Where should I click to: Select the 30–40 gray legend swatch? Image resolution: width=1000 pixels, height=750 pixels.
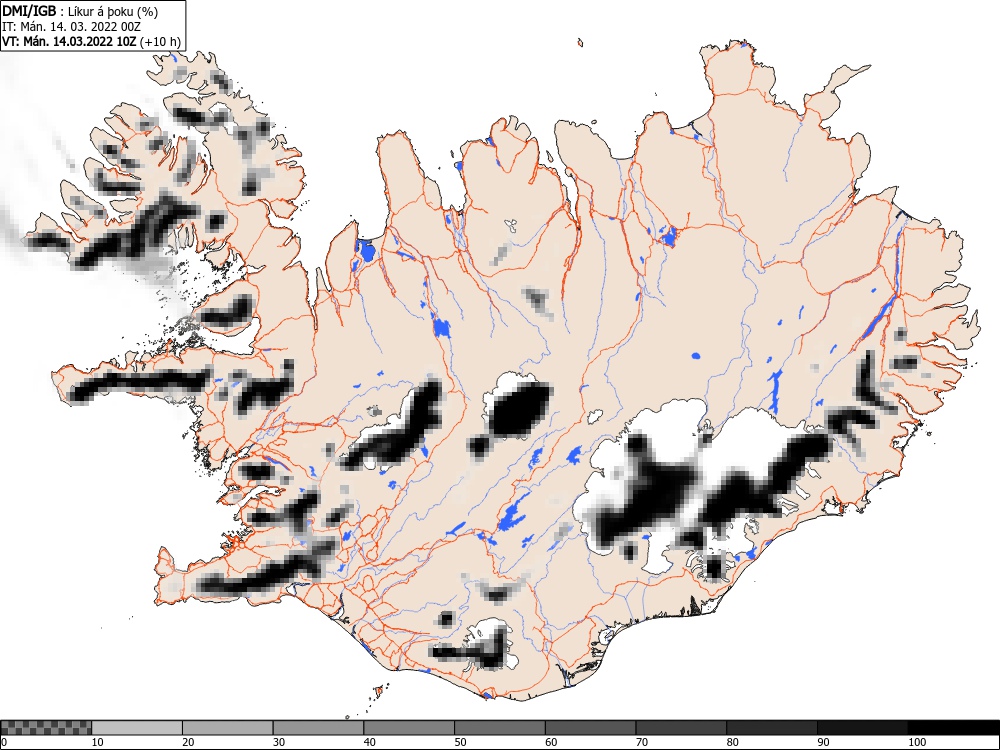318,728
